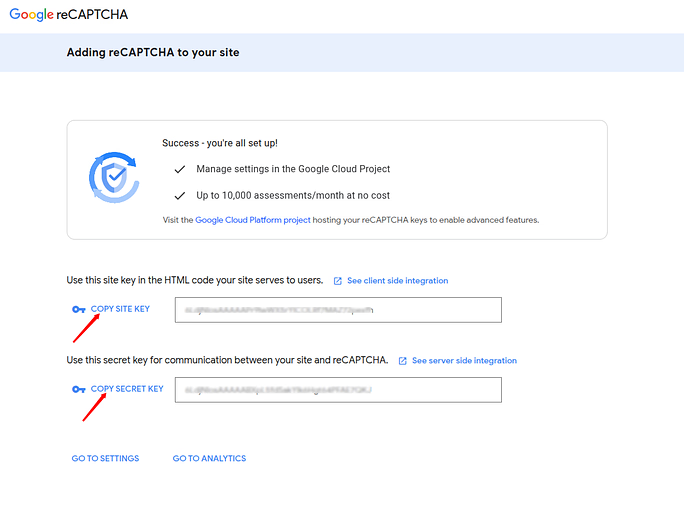The width and height of the screenshot is (684, 511).
Task: Click 'Manage settings in the Google Cloud Project' text
Action: coord(293,169)
